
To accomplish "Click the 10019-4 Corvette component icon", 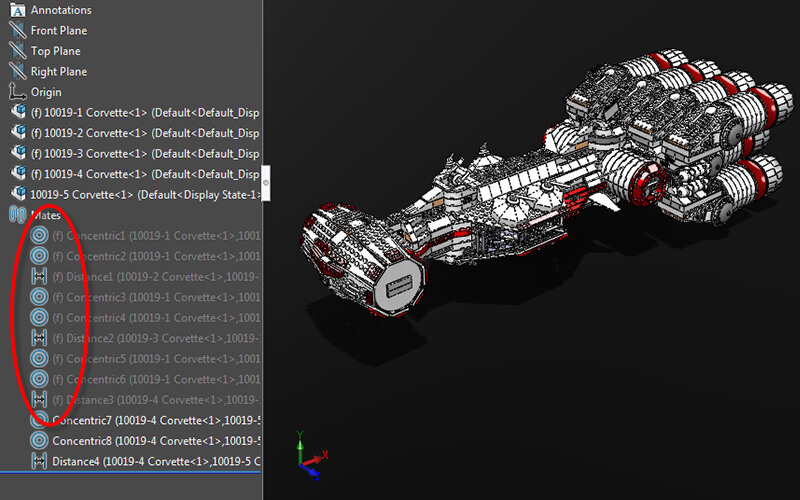I will coord(18,173).
